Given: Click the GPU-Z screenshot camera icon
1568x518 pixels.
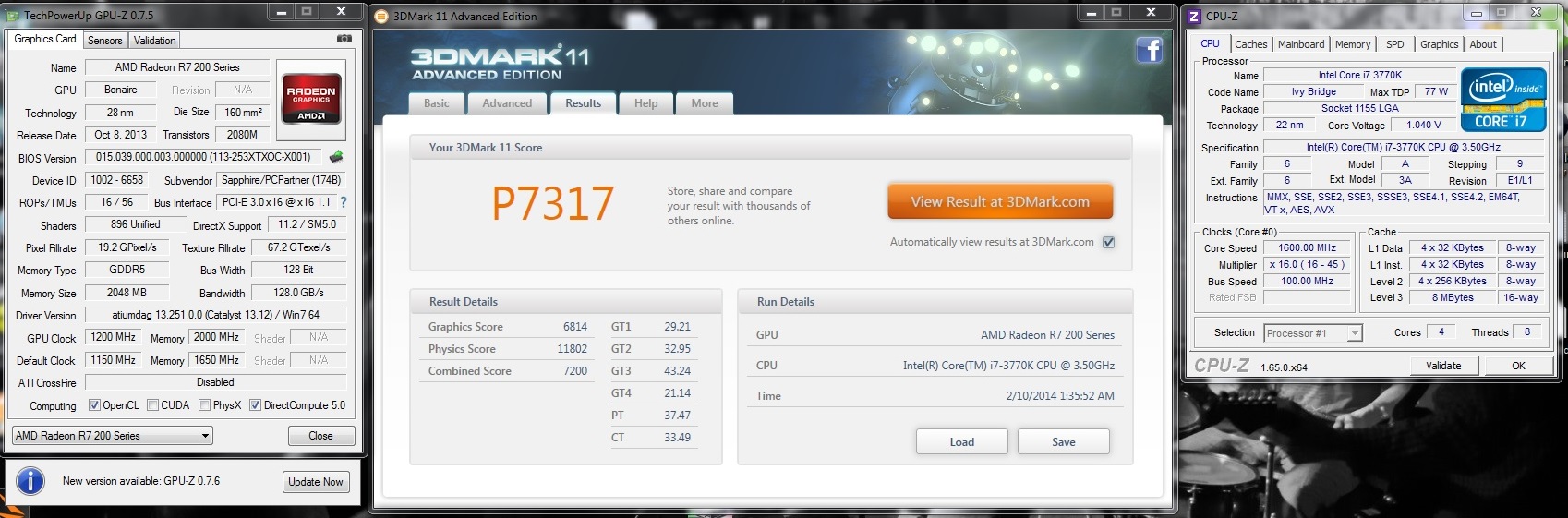Looking at the screenshot, I should point(344,39).
